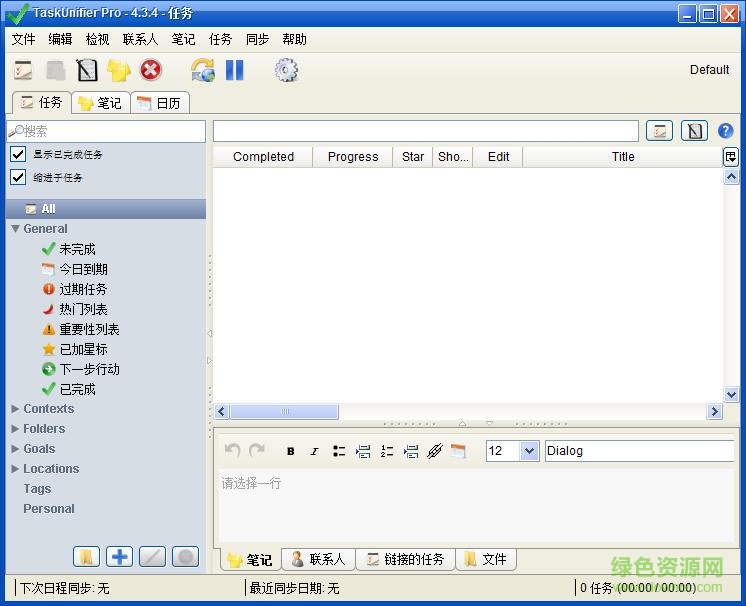Click the blue help question mark icon
Viewport: 746px width, 606px height.
(726, 131)
